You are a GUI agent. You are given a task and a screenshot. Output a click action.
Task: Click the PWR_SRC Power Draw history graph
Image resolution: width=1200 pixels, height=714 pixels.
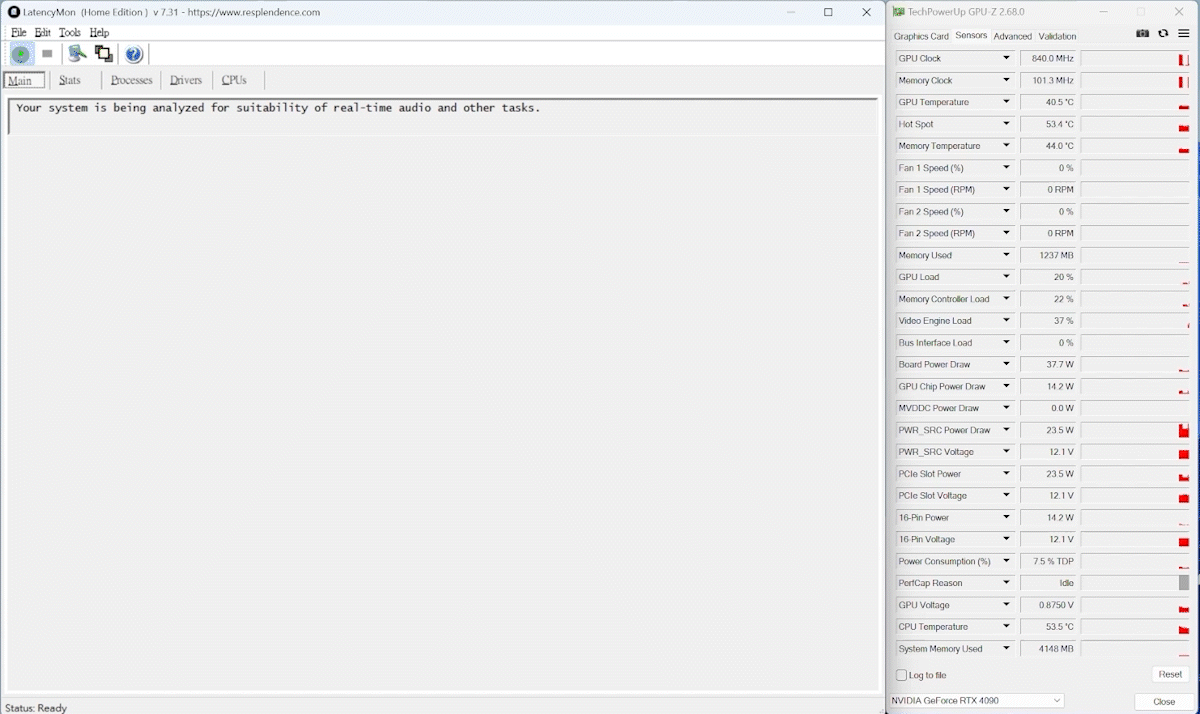tap(1135, 431)
